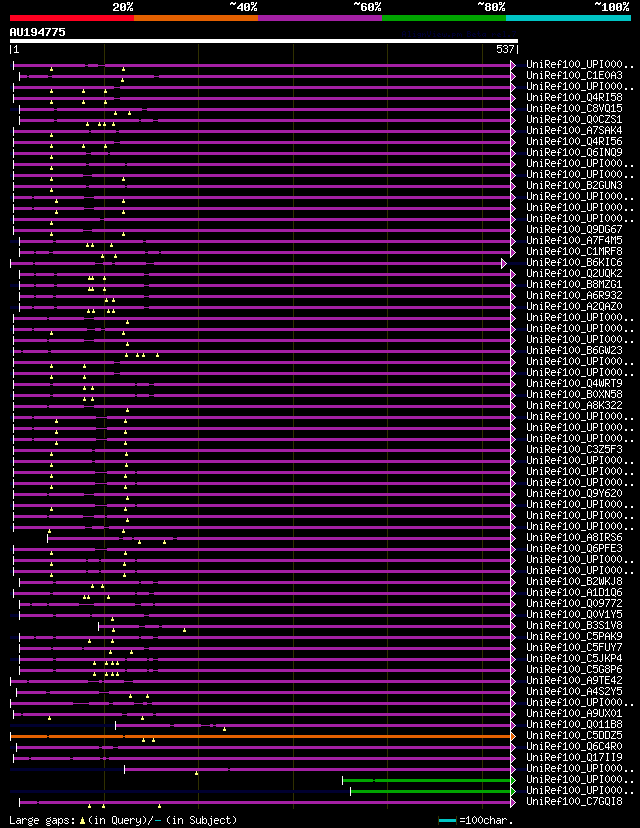
Task: Click the UniRef100_A2QAZ0 hit name
Action: click(575, 307)
